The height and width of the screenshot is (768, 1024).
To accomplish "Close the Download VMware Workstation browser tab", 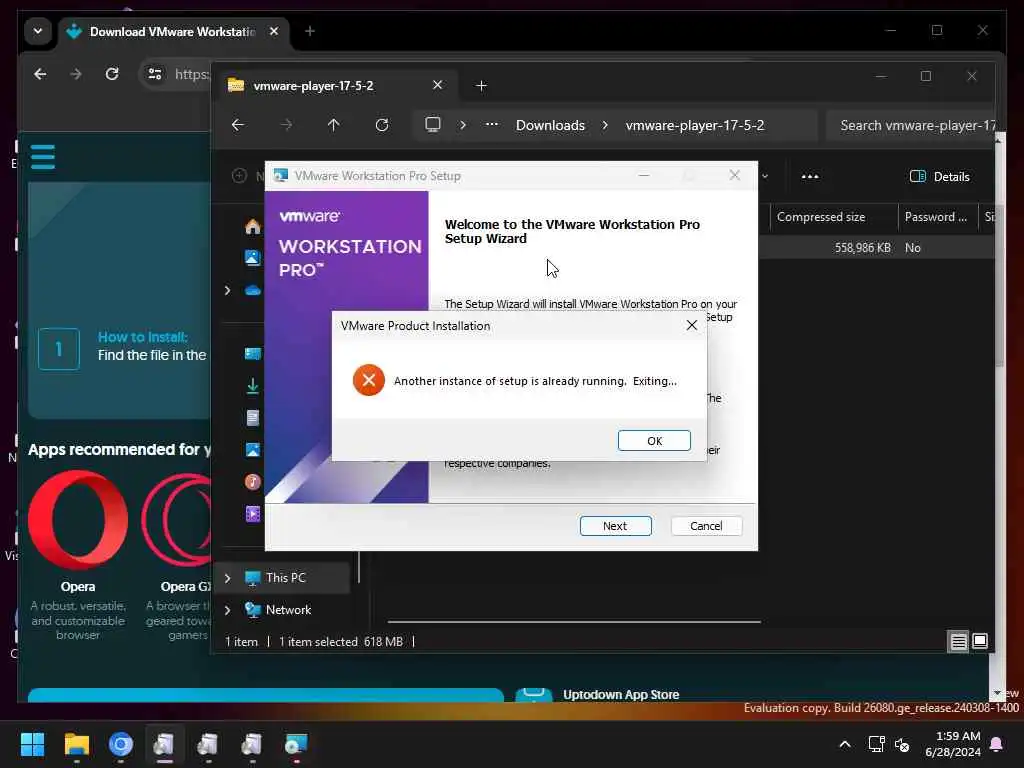I will pos(274,31).
